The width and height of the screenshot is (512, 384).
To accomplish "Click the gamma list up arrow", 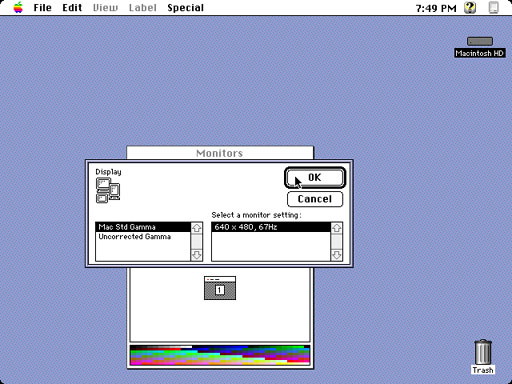I will (196, 228).
